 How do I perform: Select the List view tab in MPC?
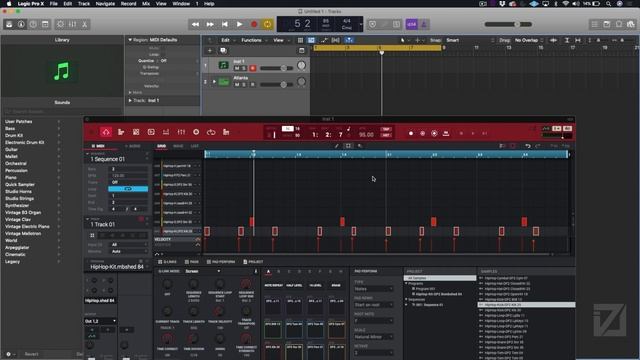[x=195, y=146]
